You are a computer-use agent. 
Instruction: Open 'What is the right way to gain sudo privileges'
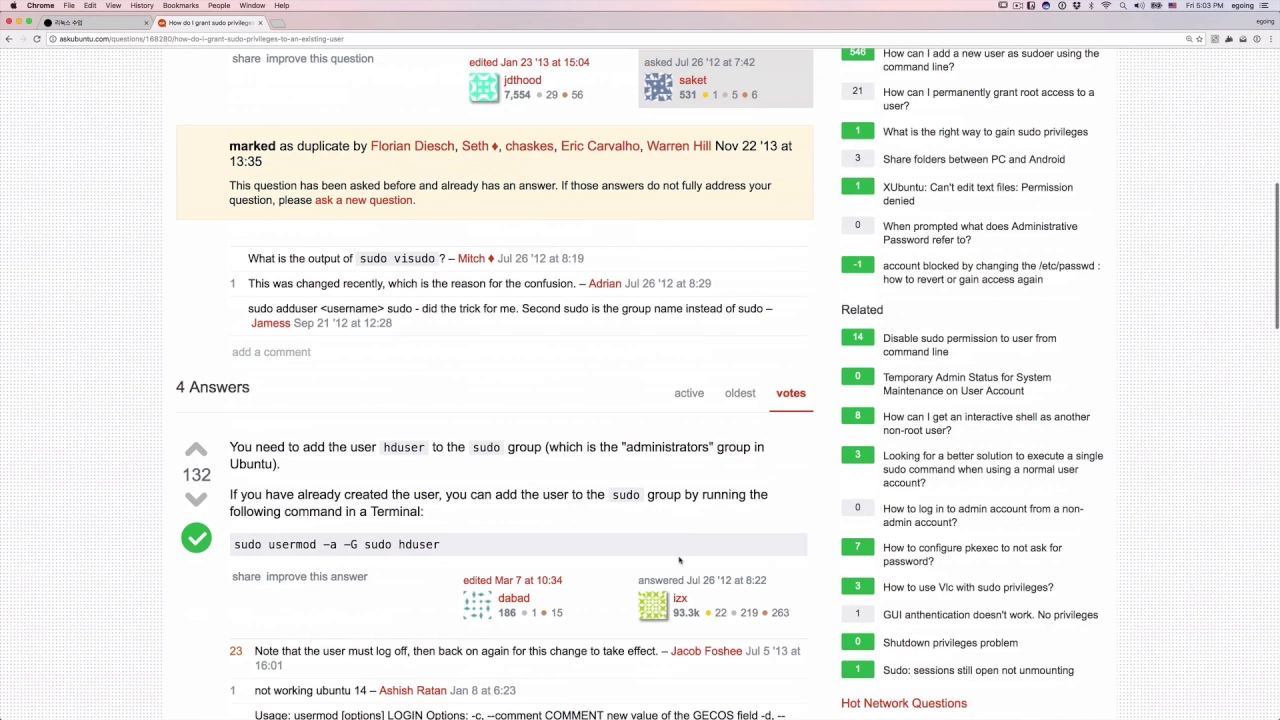pyautogui.click(x=985, y=132)
